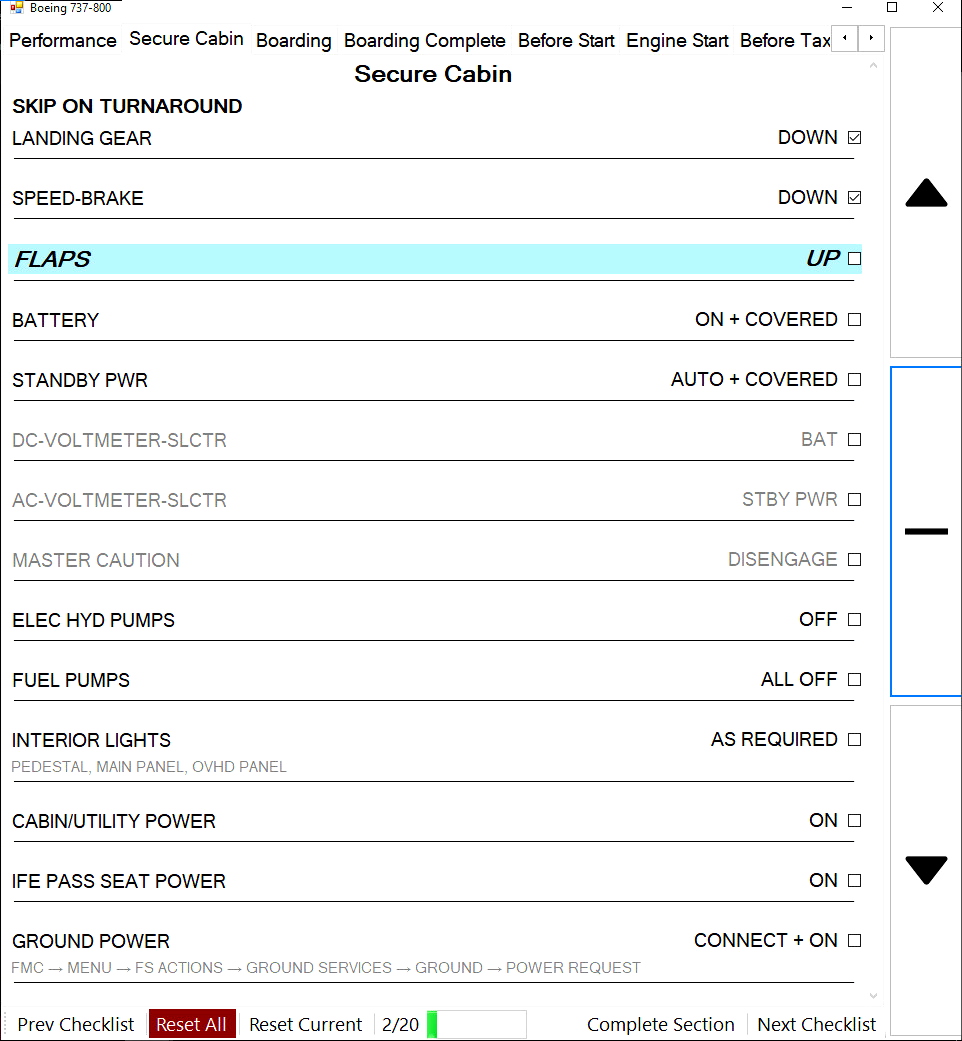Click Reset Current at the bottom
The width and height of the screenshot is (962, 1041).
tap(306, 1024)
